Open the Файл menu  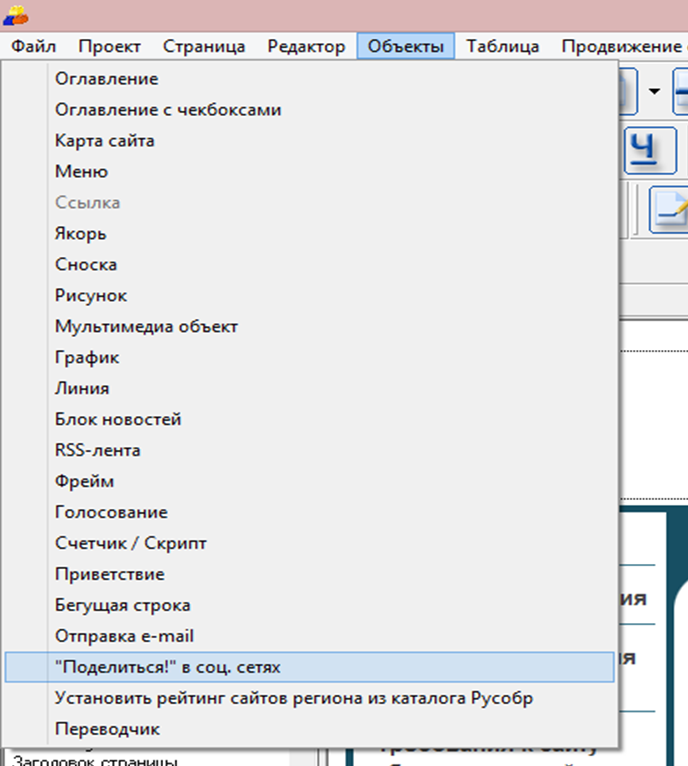pos(34,46)
